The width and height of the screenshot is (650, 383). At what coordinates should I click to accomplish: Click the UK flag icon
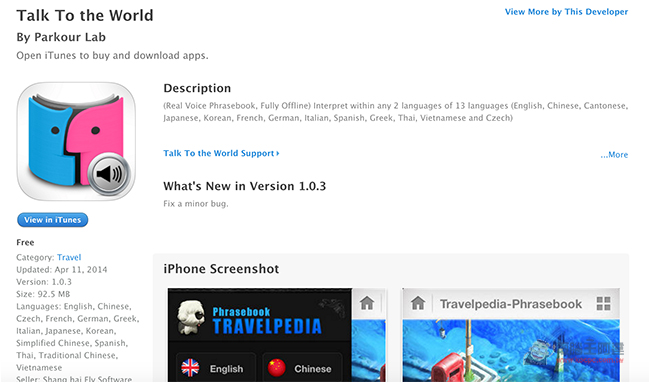tap(190, 368)
